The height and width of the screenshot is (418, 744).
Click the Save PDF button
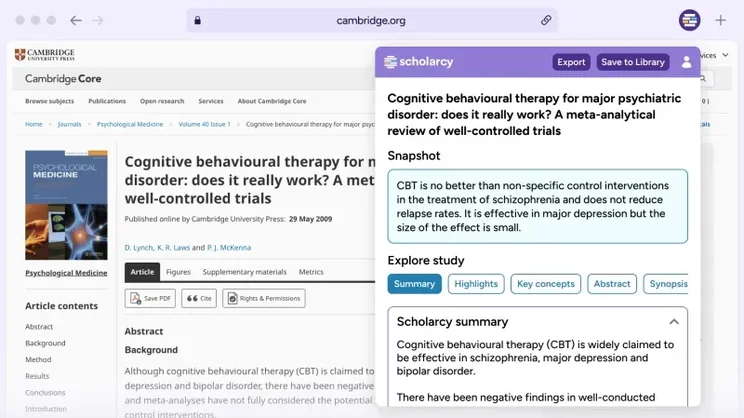coord(150,298)
